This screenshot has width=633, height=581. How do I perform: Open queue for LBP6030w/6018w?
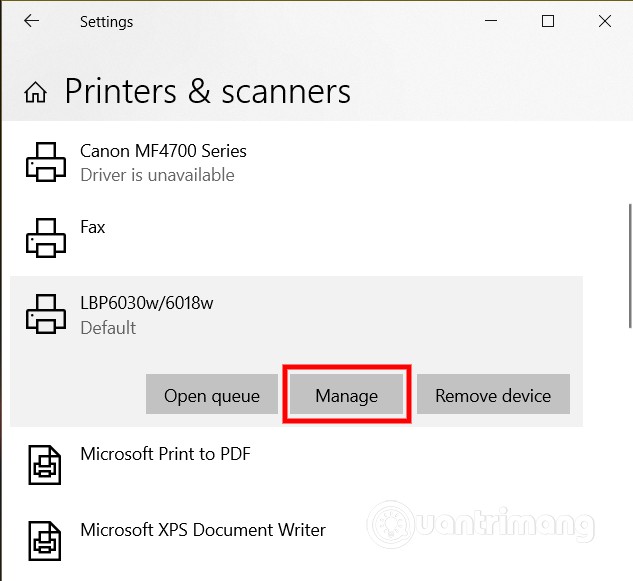point(212,394)
